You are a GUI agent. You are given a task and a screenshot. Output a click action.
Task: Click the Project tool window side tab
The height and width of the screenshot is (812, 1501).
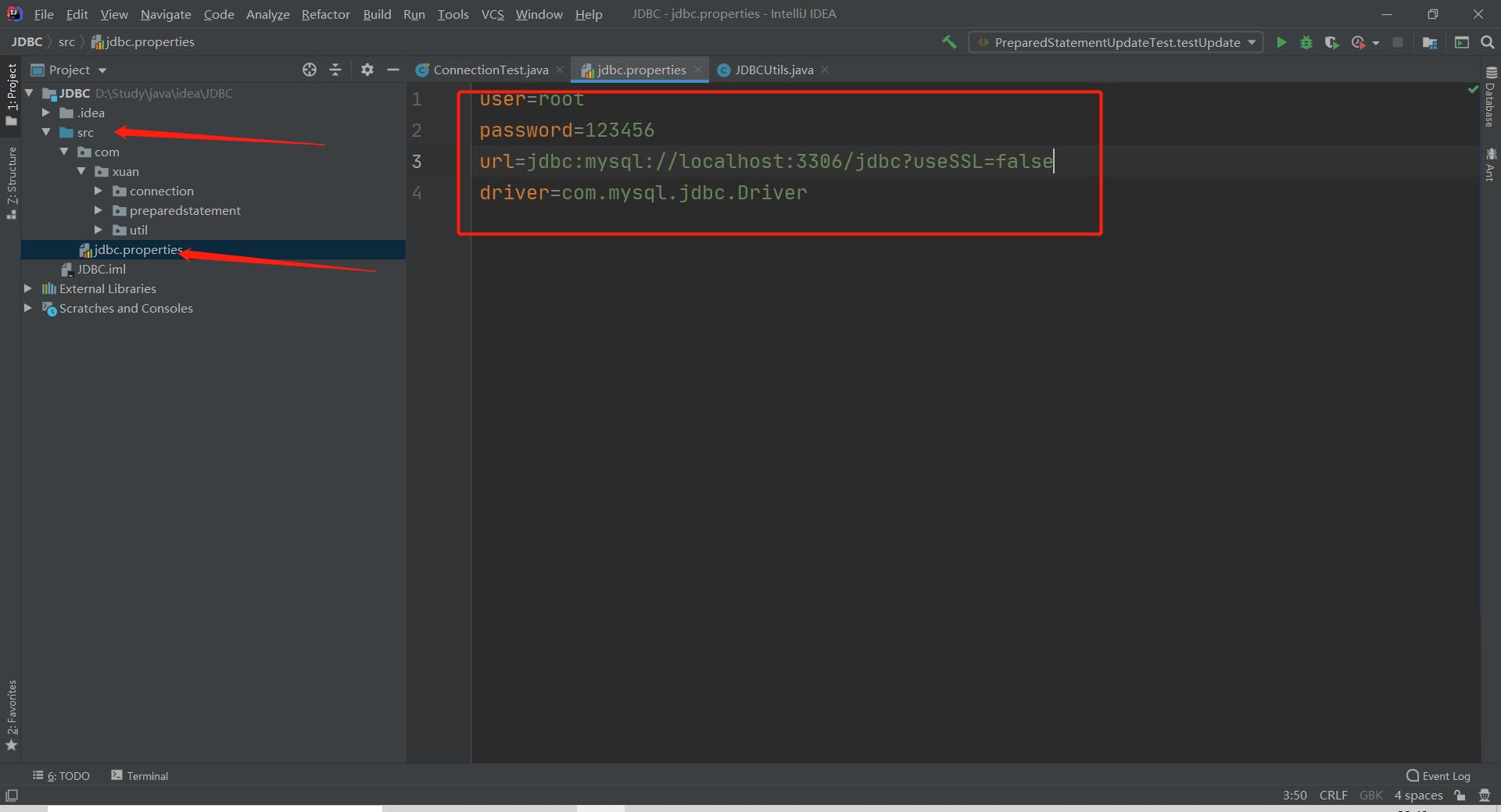click(x=11, y=95)
